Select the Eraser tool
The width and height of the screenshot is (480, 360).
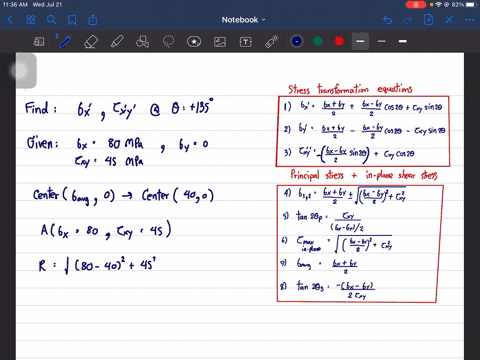[91, 42]
